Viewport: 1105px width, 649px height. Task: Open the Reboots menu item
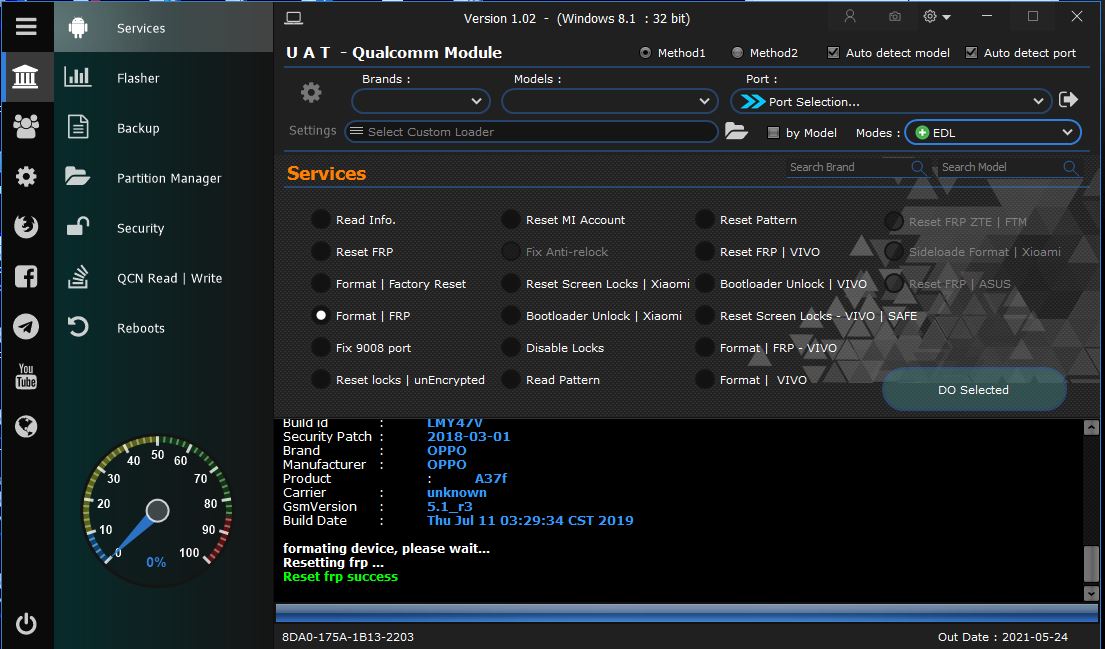[163, 328]
